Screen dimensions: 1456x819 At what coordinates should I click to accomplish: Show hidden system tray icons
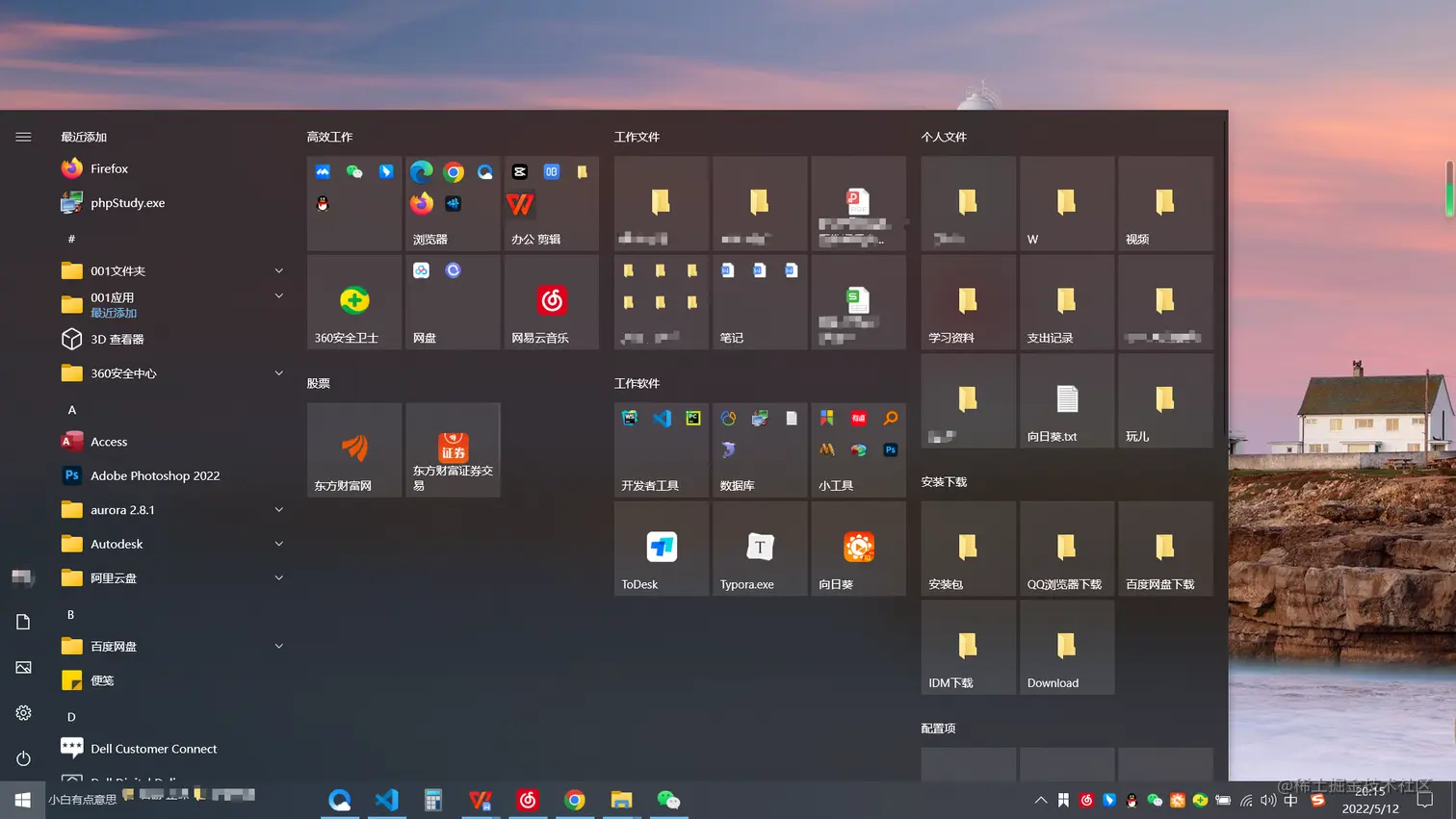tap(1041, 800)
